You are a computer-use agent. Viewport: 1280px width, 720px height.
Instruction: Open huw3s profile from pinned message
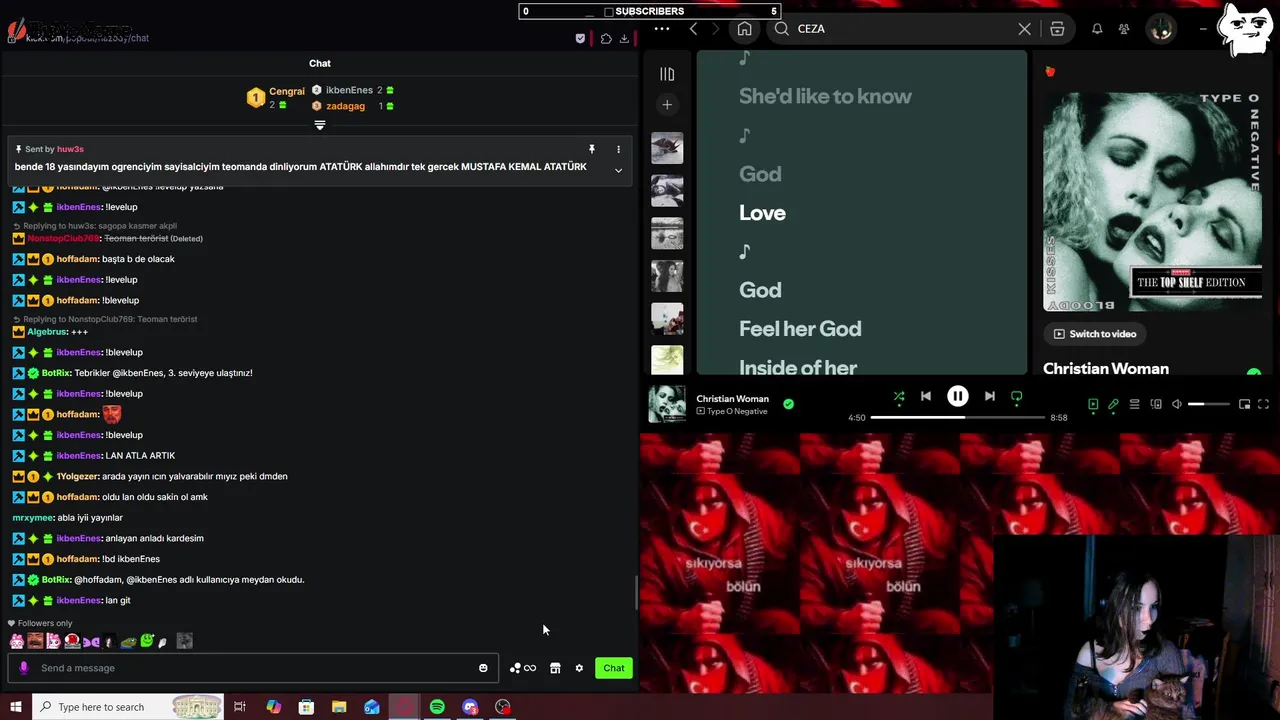coord(70,149)
